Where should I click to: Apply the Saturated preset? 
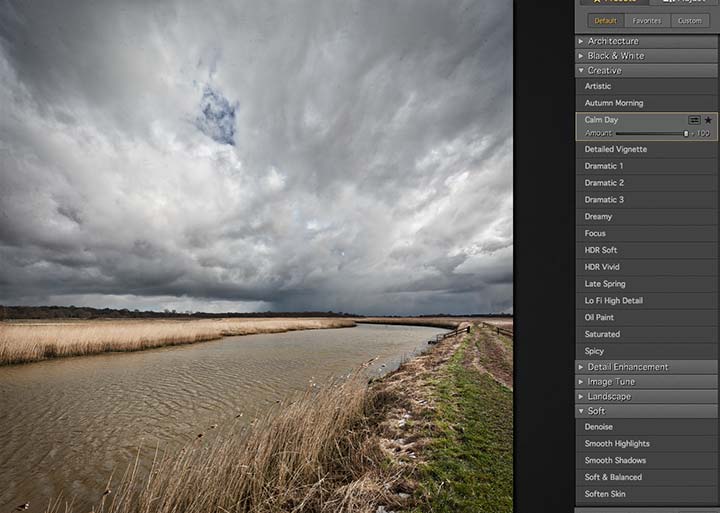[x=646, y=335]
